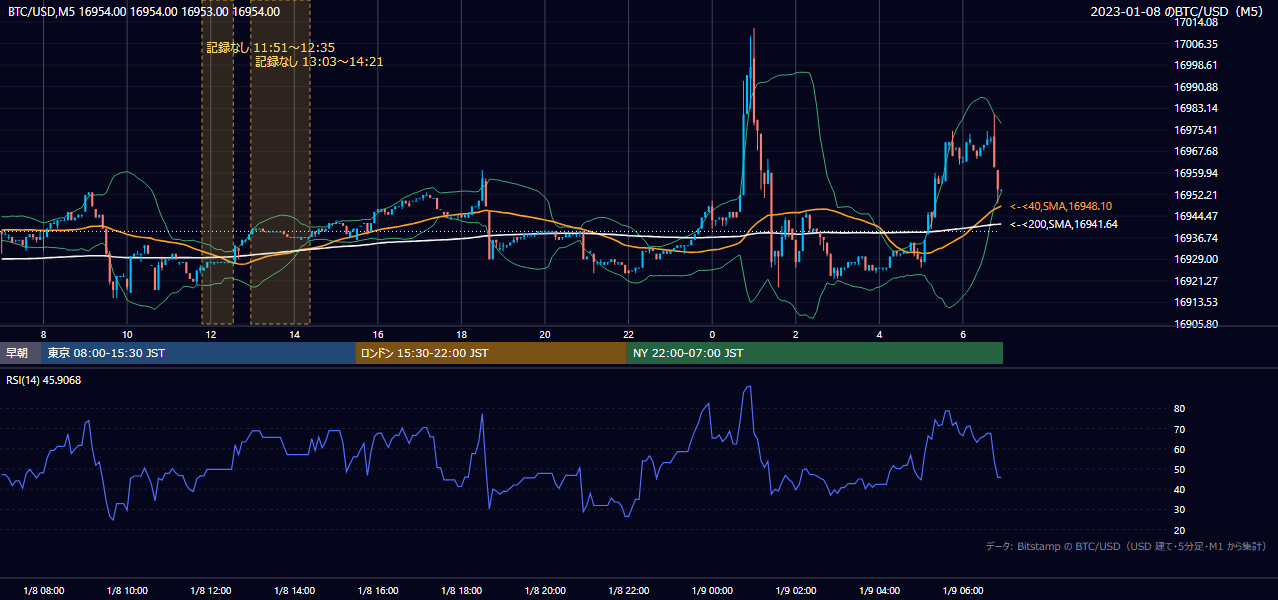Click price axis value 16921.27
This screenshot has height=600, width=1278.
(1195, 281)
